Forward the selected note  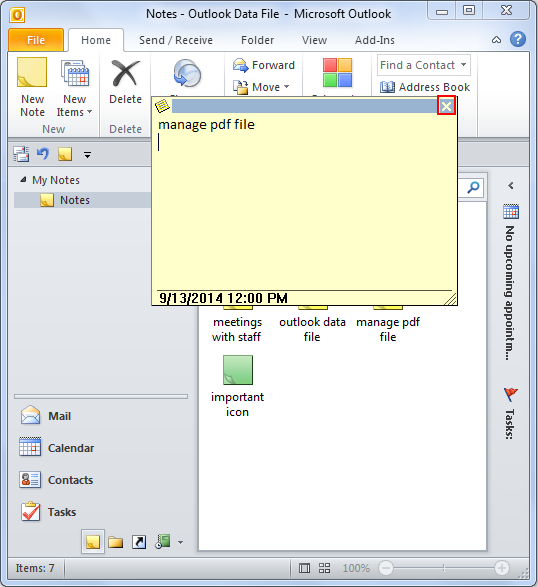coord(264,65)
